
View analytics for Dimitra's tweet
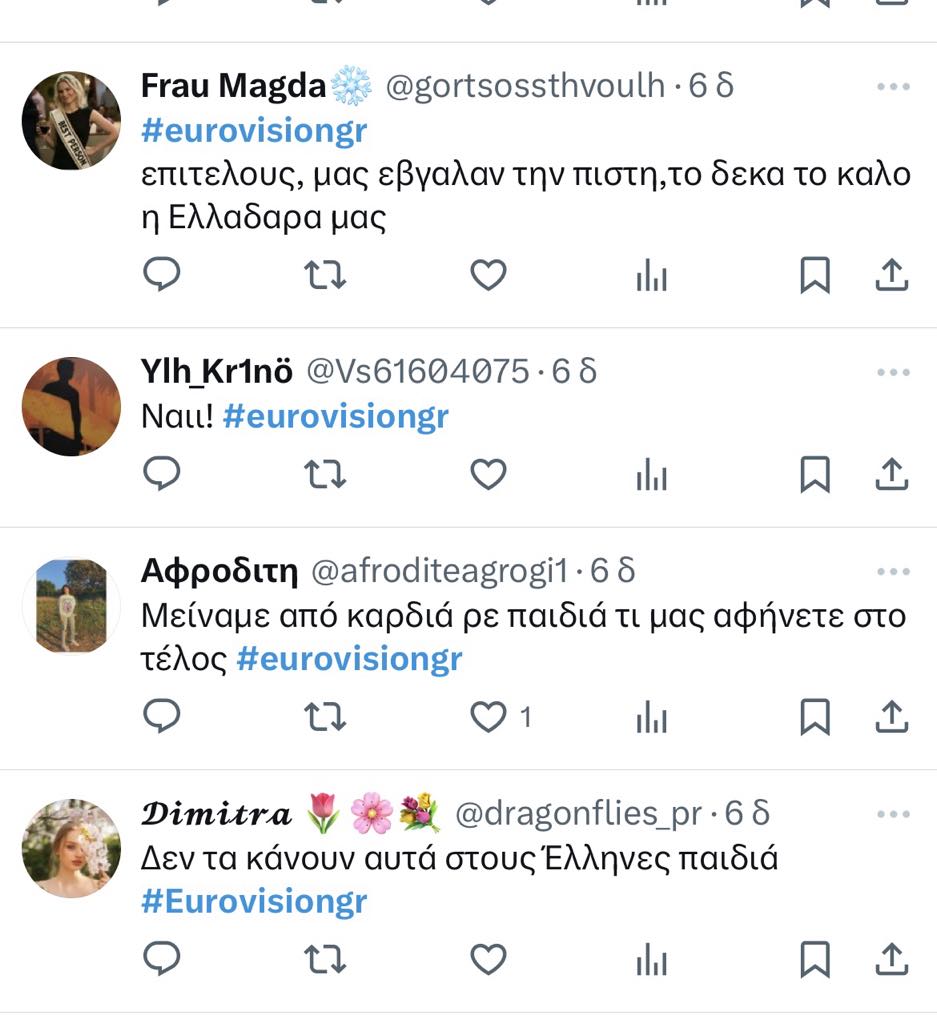pos(651,960)
